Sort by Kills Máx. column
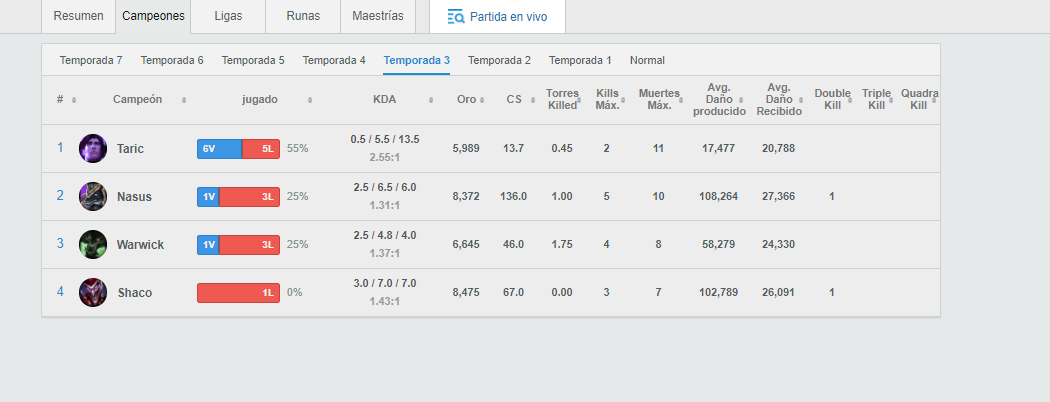Screen dimensions: 1050x402 click(607, 99)
